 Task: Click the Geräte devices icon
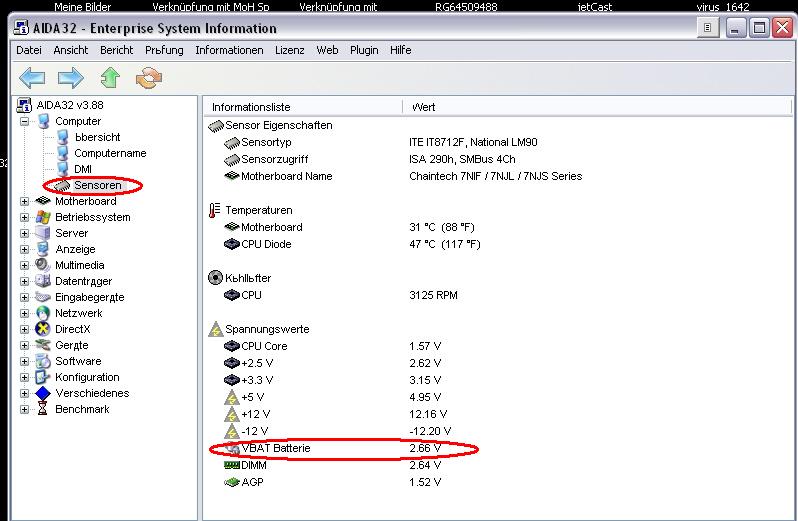[43, 345]
